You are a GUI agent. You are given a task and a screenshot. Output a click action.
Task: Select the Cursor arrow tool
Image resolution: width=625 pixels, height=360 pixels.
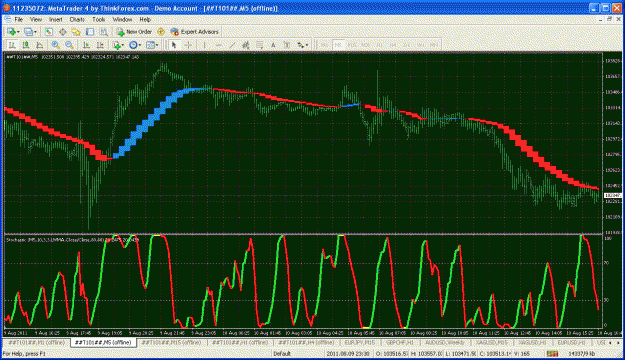pos(174,45)
